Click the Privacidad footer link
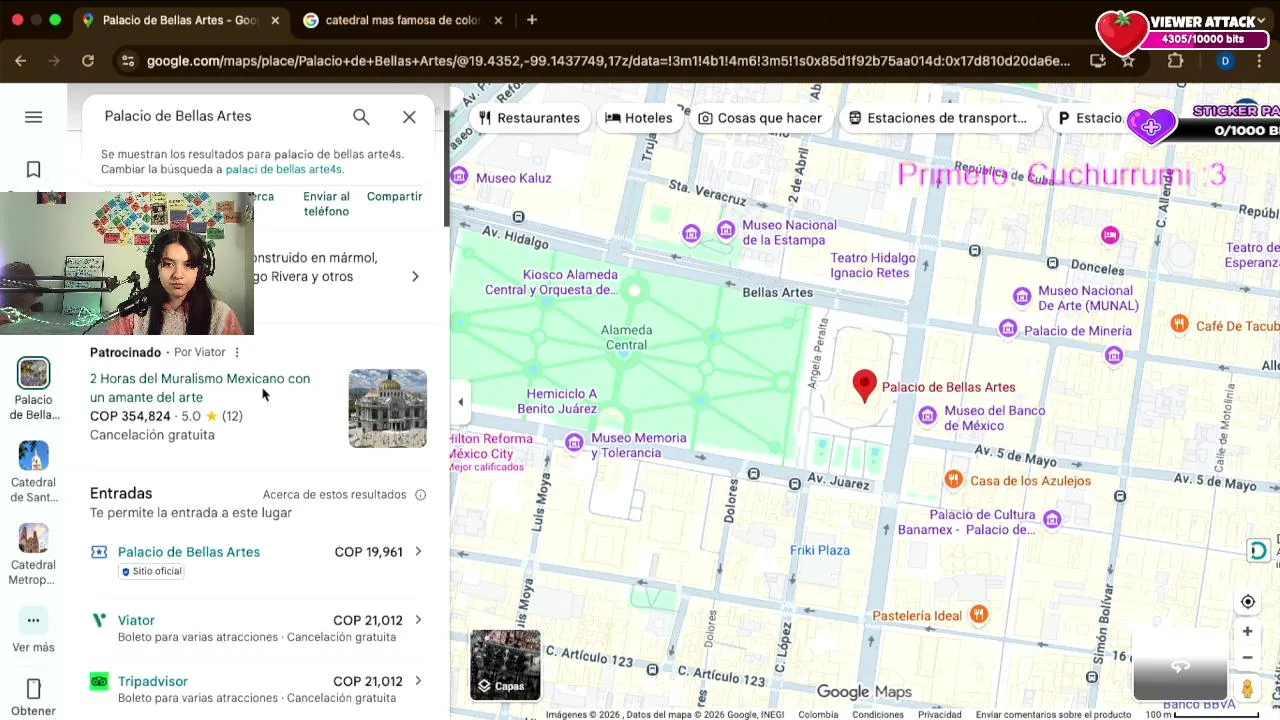Image resolution: width=1280 pixels, height=720 pixels. [x=939, y=714]
